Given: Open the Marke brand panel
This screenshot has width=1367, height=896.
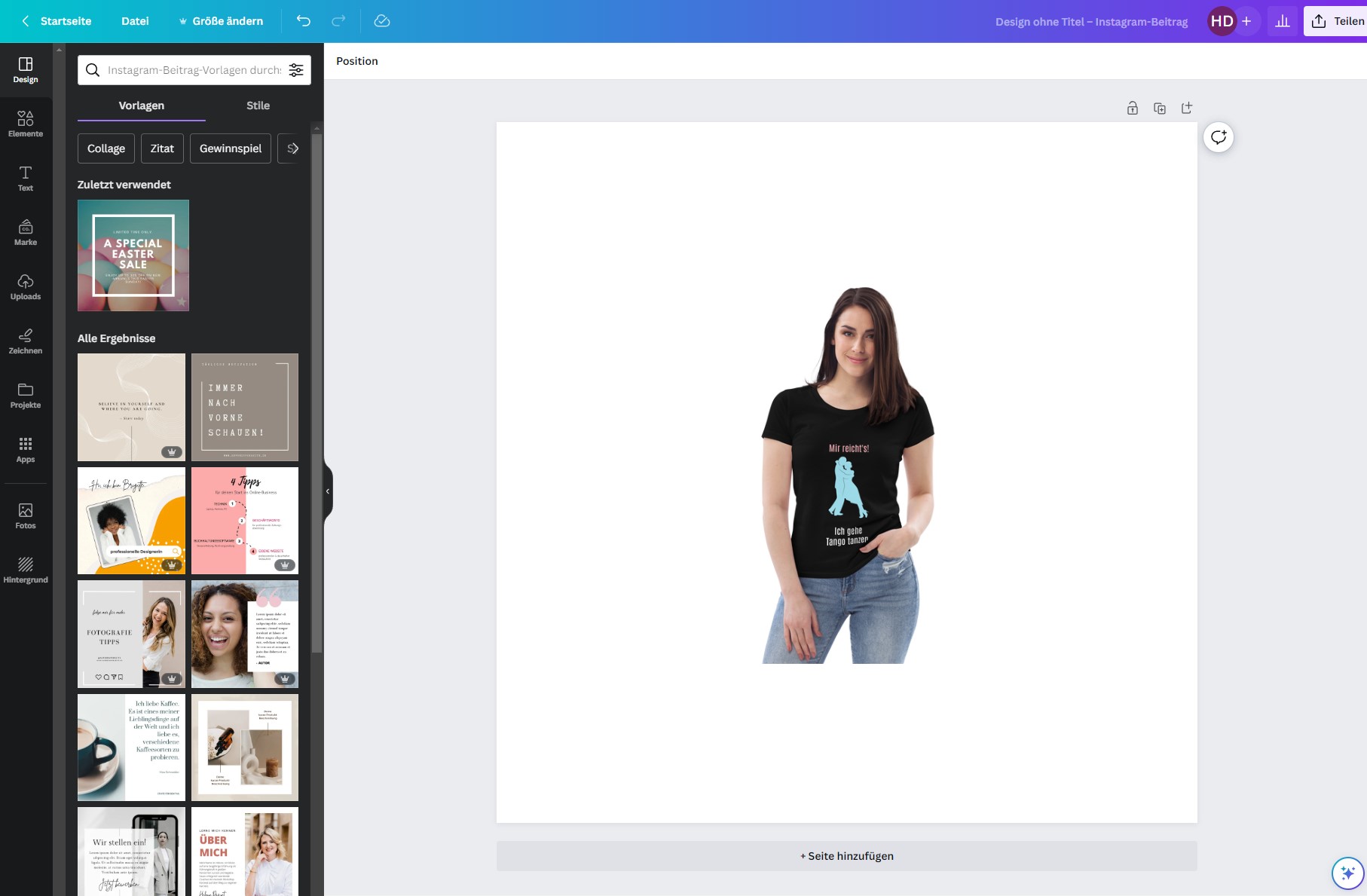Looking at the screenshot, I should click(x=26, y=233).
